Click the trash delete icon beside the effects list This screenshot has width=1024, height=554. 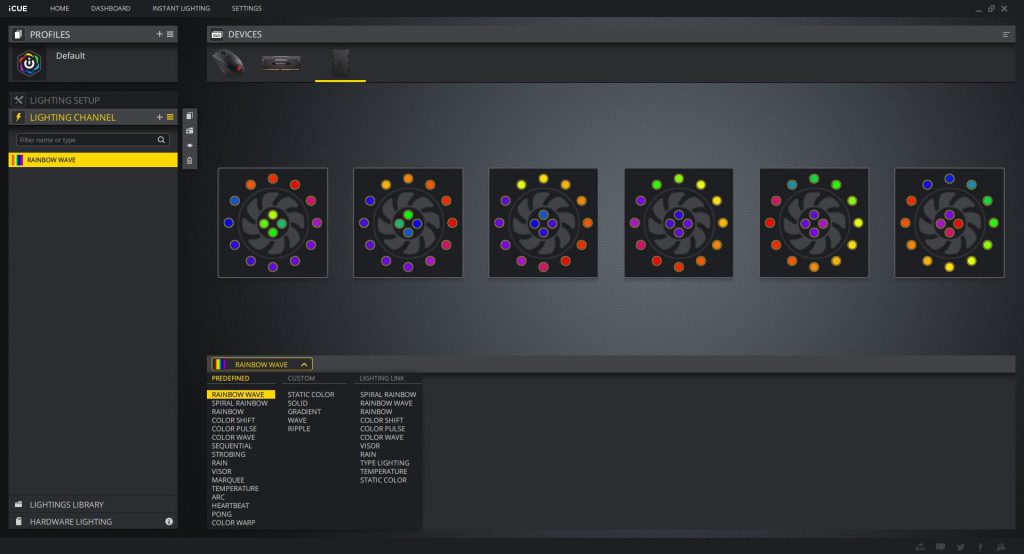[190, 161]
